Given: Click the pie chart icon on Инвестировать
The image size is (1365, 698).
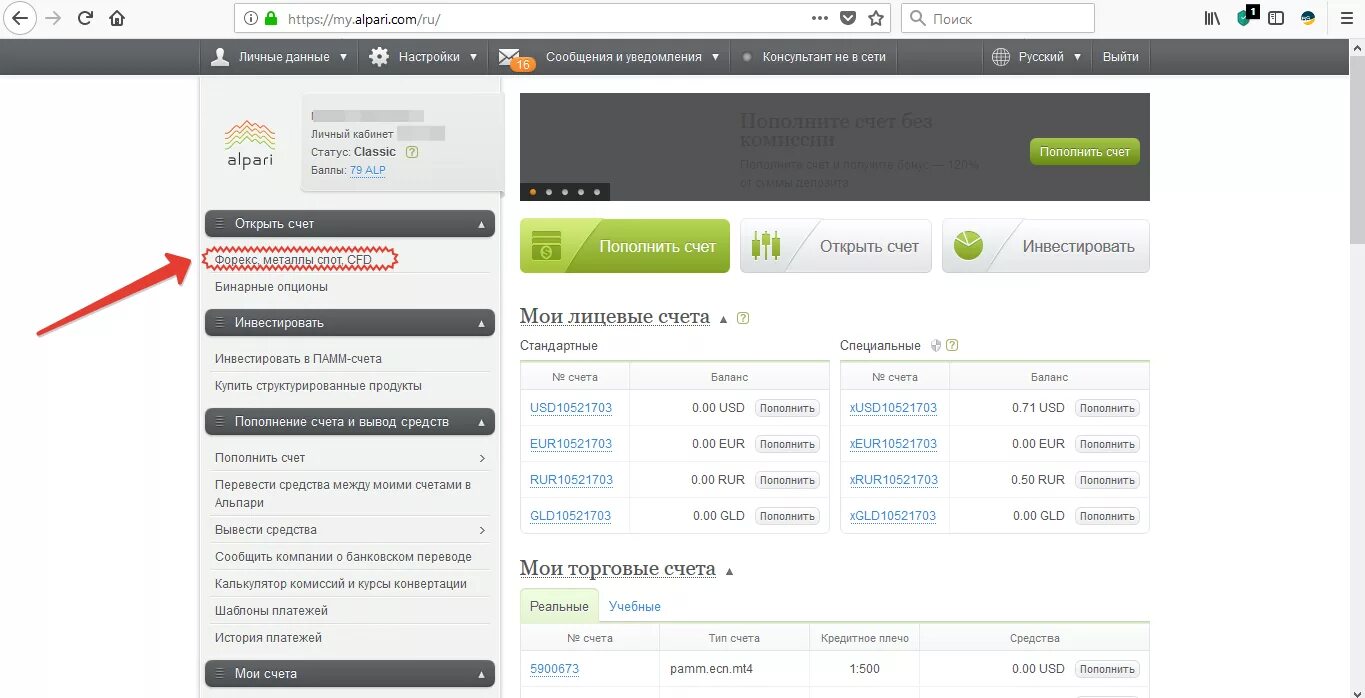Looking at the screenshot, I should (x=968, y=246).
